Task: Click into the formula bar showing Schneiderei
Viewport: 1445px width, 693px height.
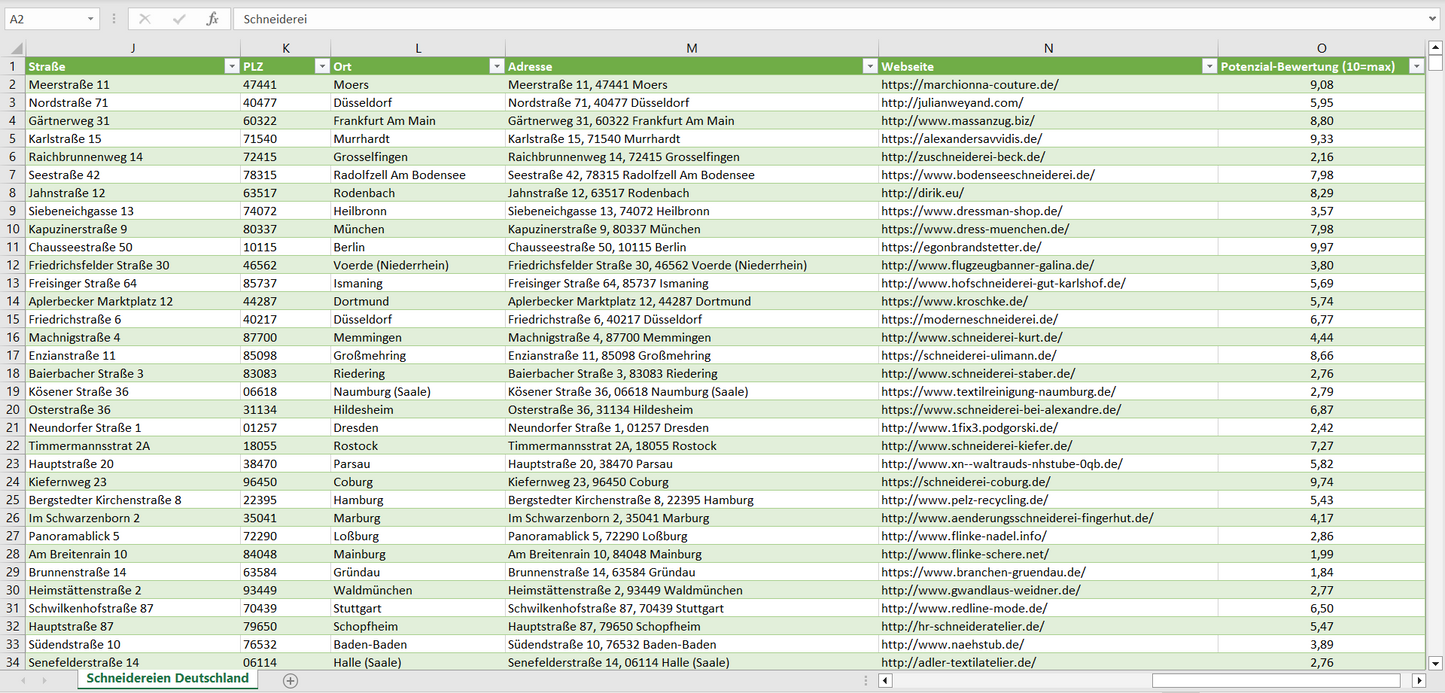Action: coord(800,19)
